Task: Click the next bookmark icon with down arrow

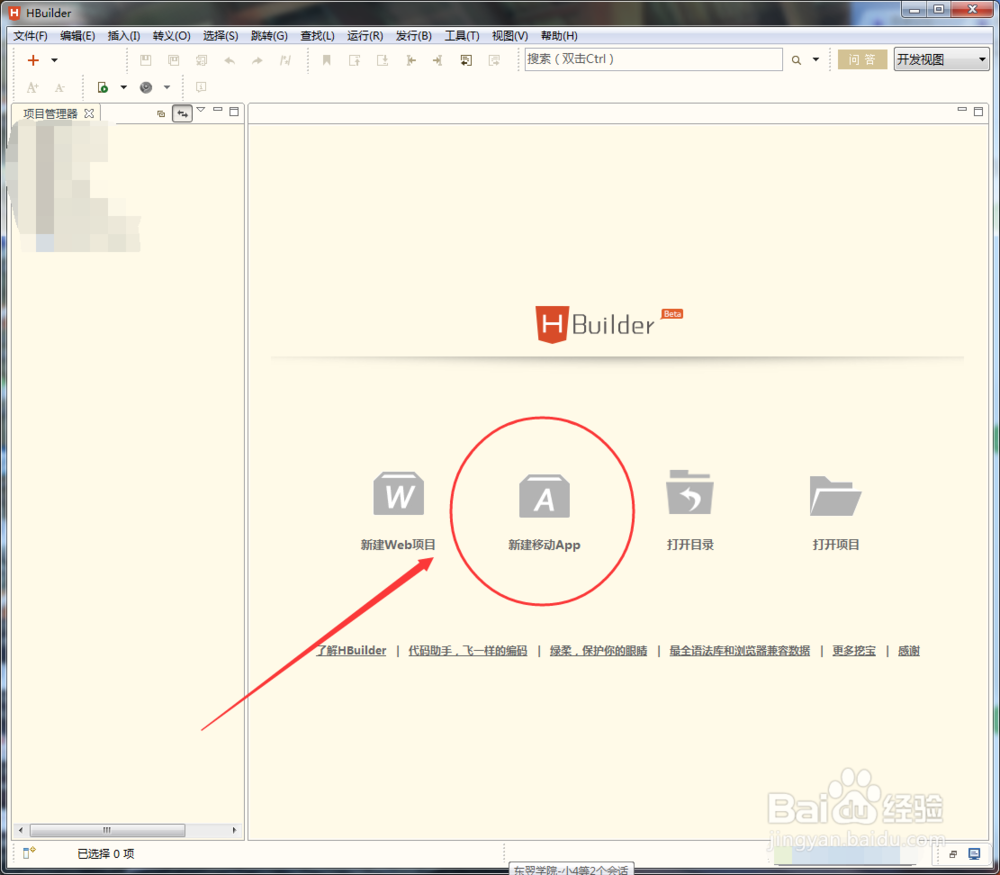Action: [383, 60]
